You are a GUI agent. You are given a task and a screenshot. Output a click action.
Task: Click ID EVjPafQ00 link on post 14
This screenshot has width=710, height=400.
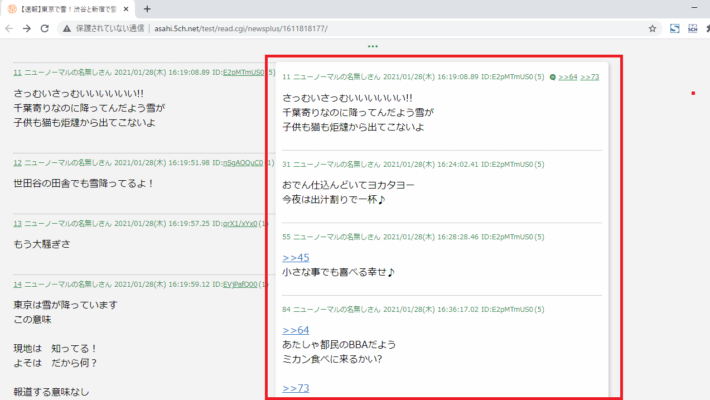240,284
